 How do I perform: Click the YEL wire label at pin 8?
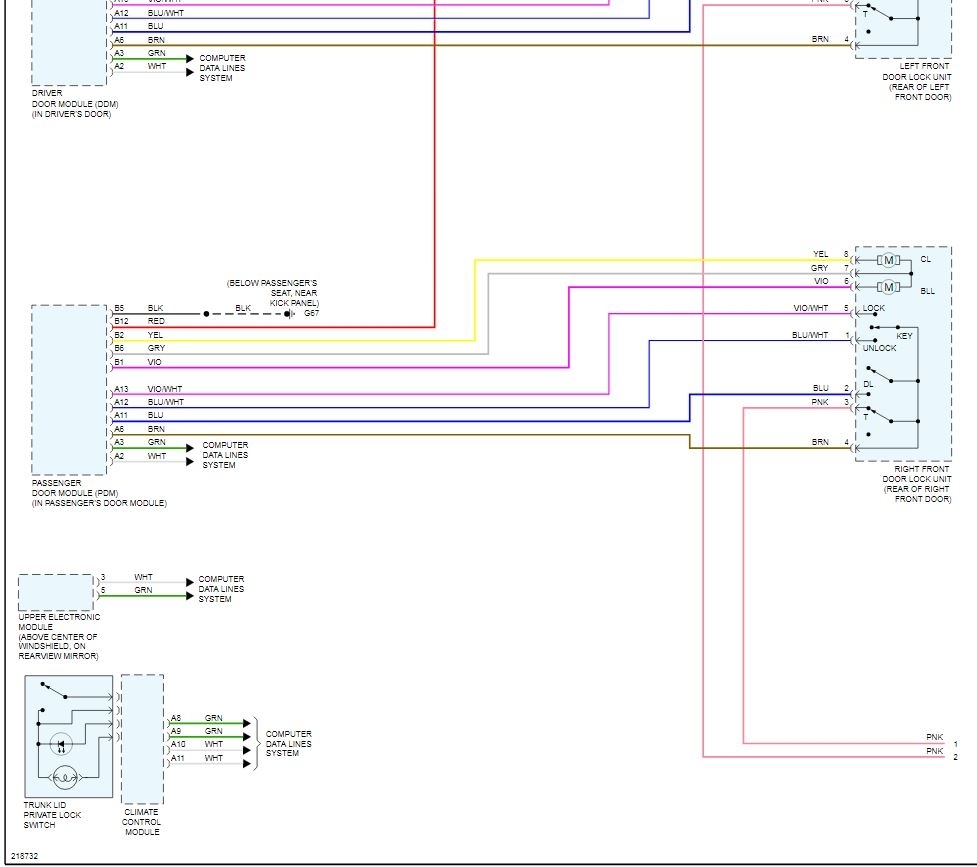821,254
